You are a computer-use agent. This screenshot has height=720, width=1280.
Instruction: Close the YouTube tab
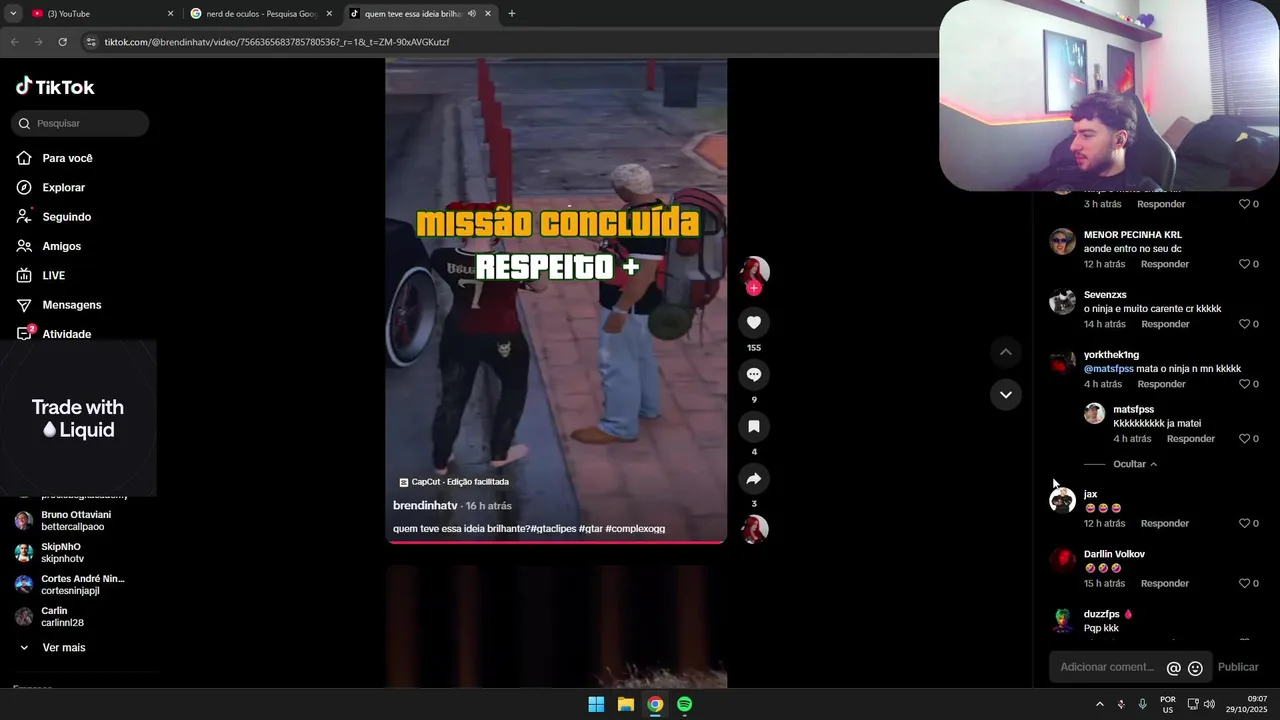(x=170, y=14)
